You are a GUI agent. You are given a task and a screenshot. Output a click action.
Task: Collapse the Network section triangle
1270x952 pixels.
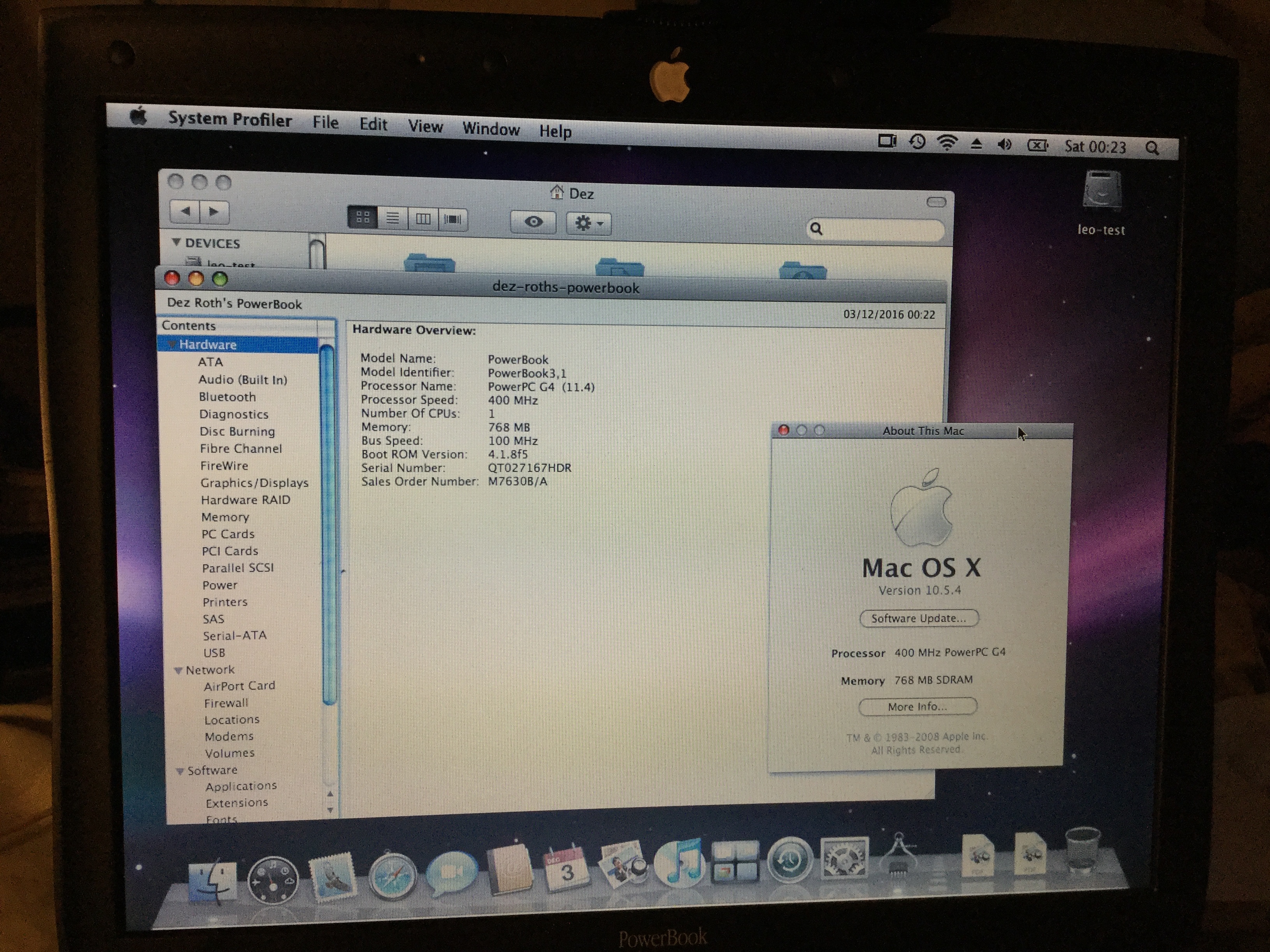click(x=179, y=670)
